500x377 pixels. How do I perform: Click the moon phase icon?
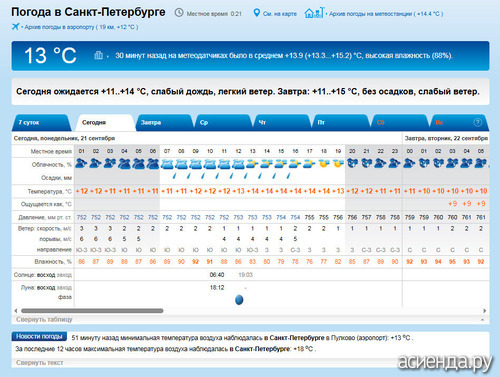point(239,300)
